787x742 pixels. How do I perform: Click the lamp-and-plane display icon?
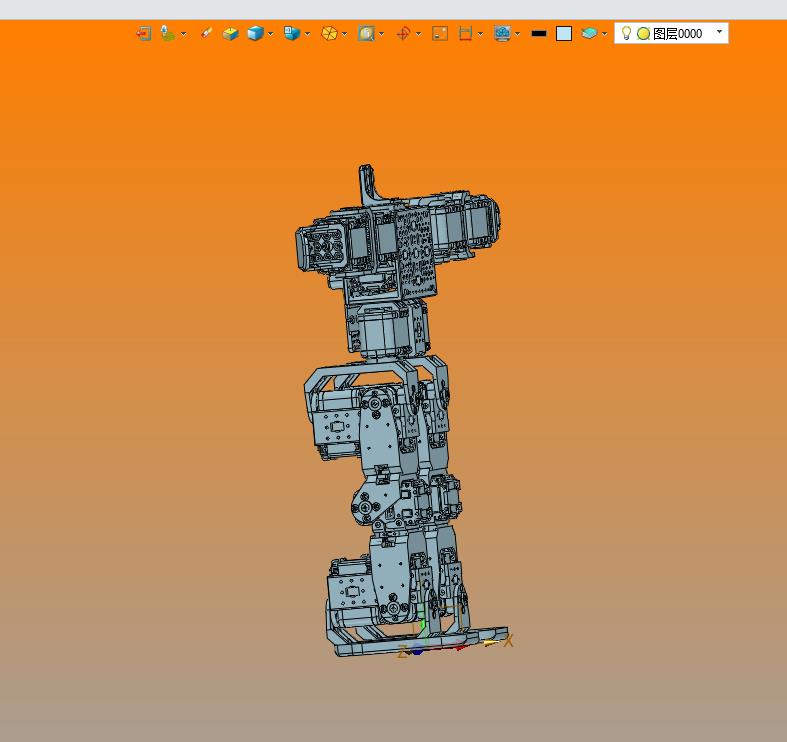[x=168, y=33]
